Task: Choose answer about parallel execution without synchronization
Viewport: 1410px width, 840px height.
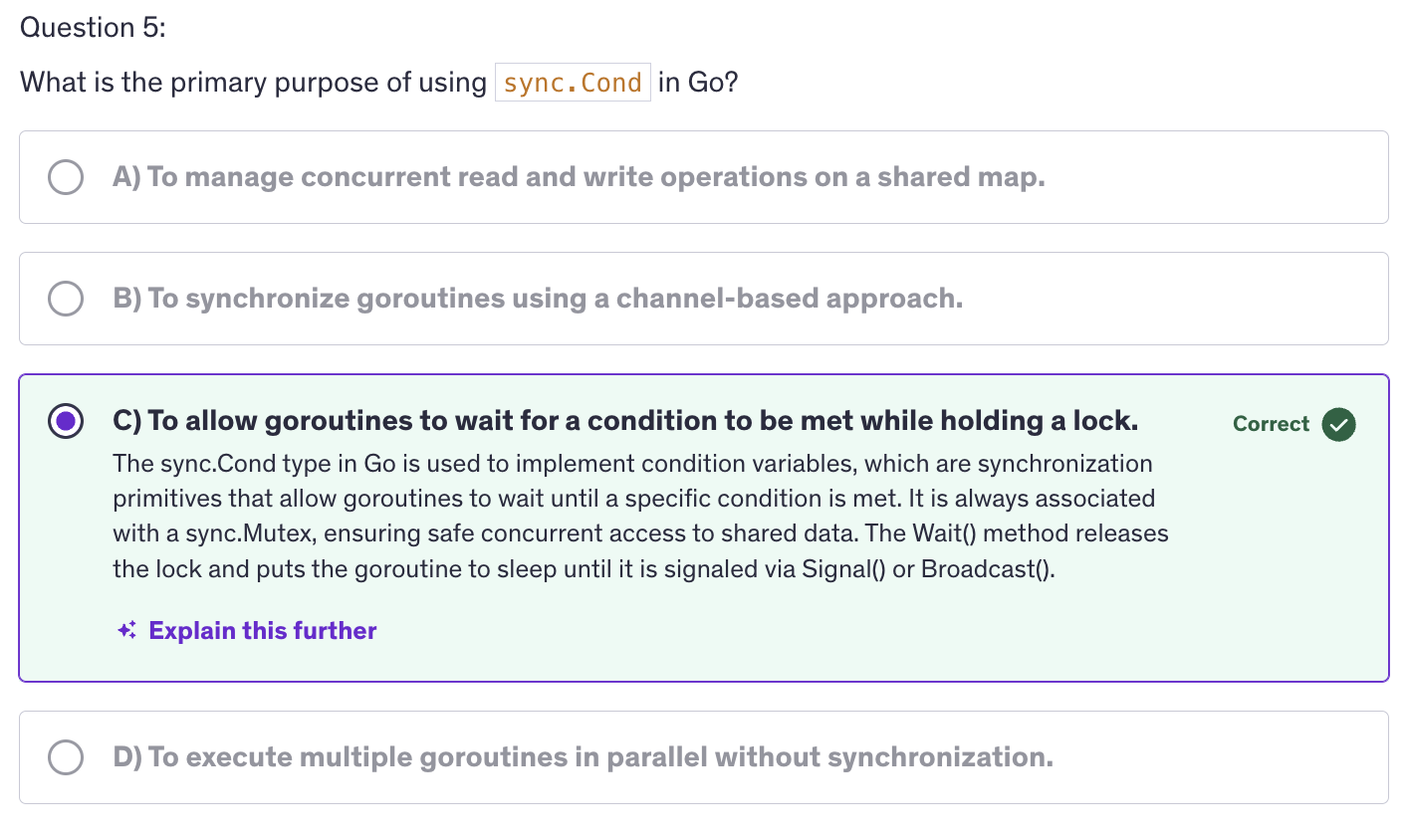Action: pos(583,757)
